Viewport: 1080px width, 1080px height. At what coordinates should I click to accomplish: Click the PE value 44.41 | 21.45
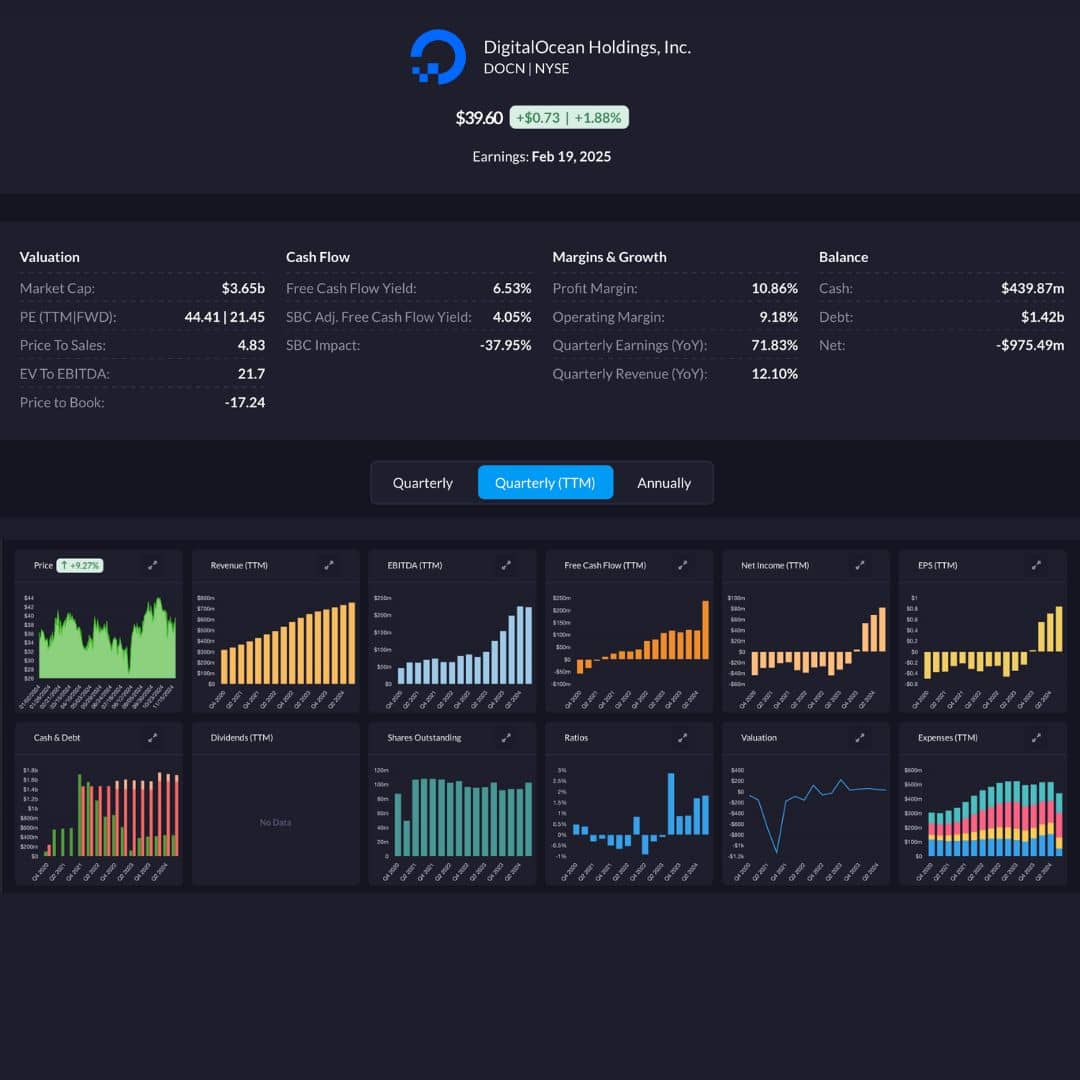coord(225,317)
